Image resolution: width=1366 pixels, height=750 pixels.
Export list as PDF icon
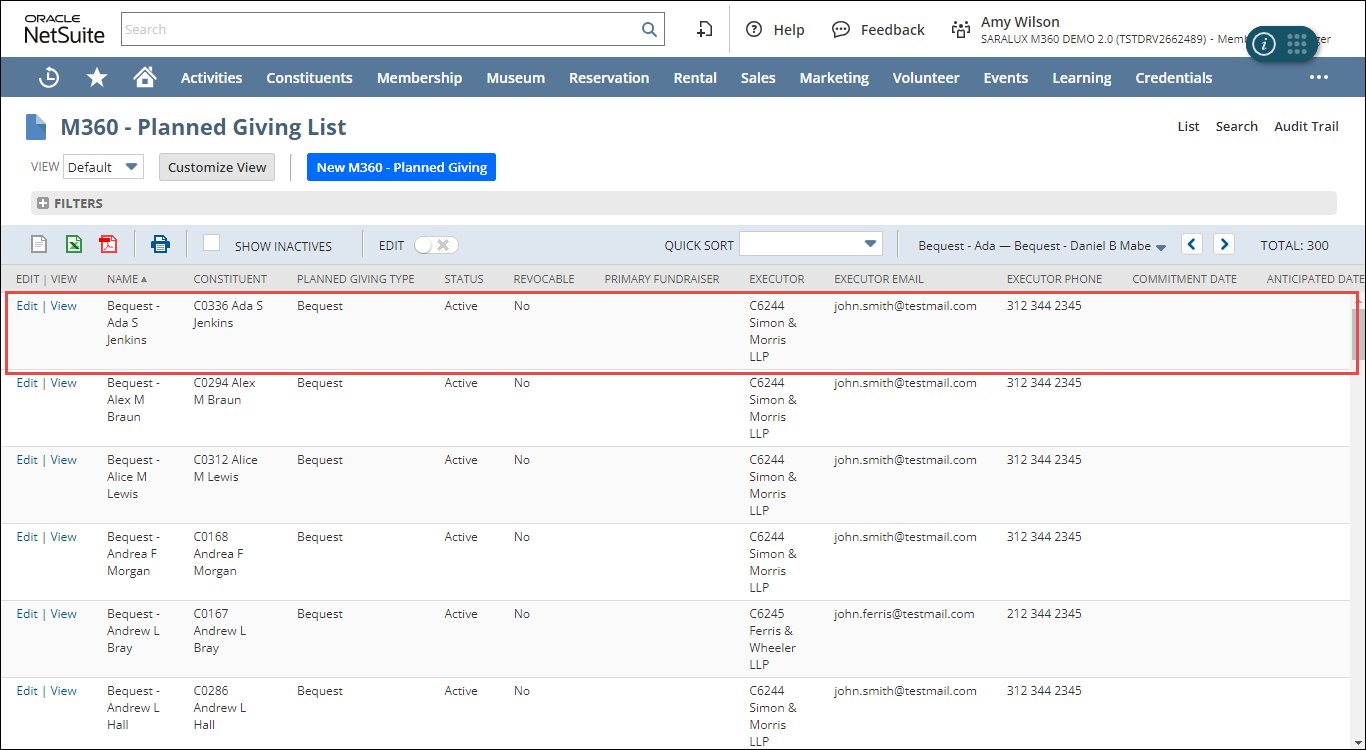[108, 245]
